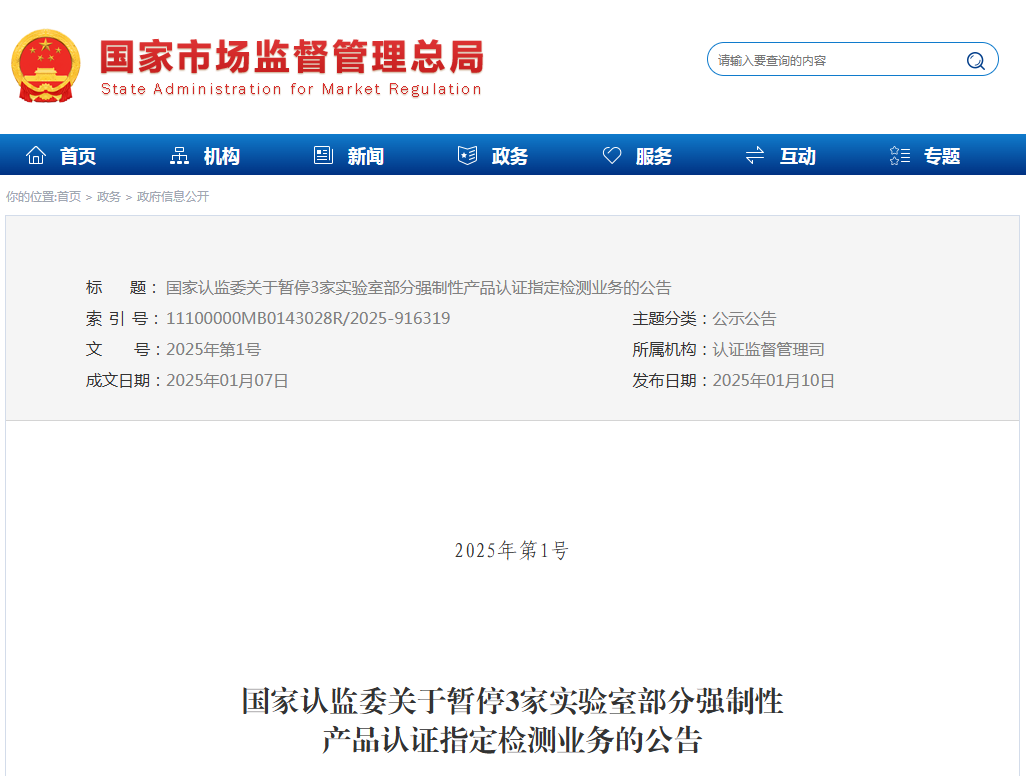Click the organization chart icon beside 机构
This screenshot has height=776, width=1026.
179,155
